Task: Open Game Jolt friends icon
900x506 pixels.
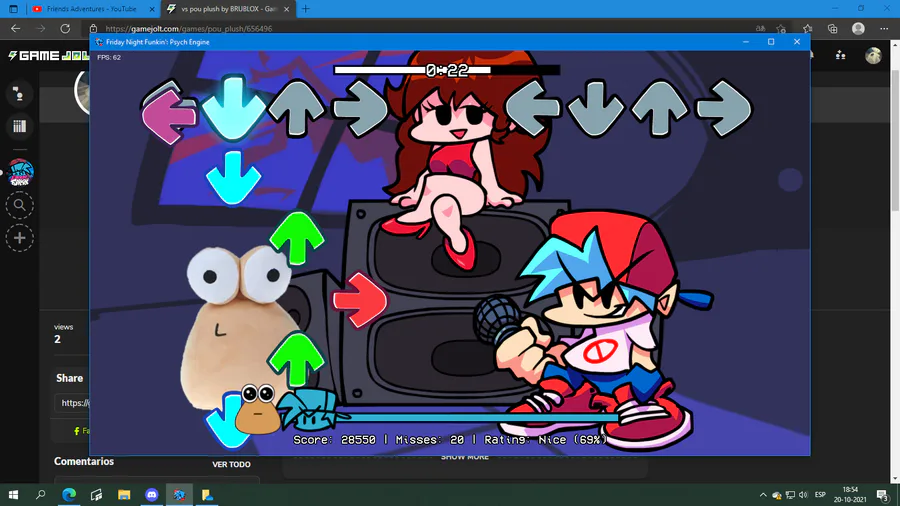Action: coord(840,55)
